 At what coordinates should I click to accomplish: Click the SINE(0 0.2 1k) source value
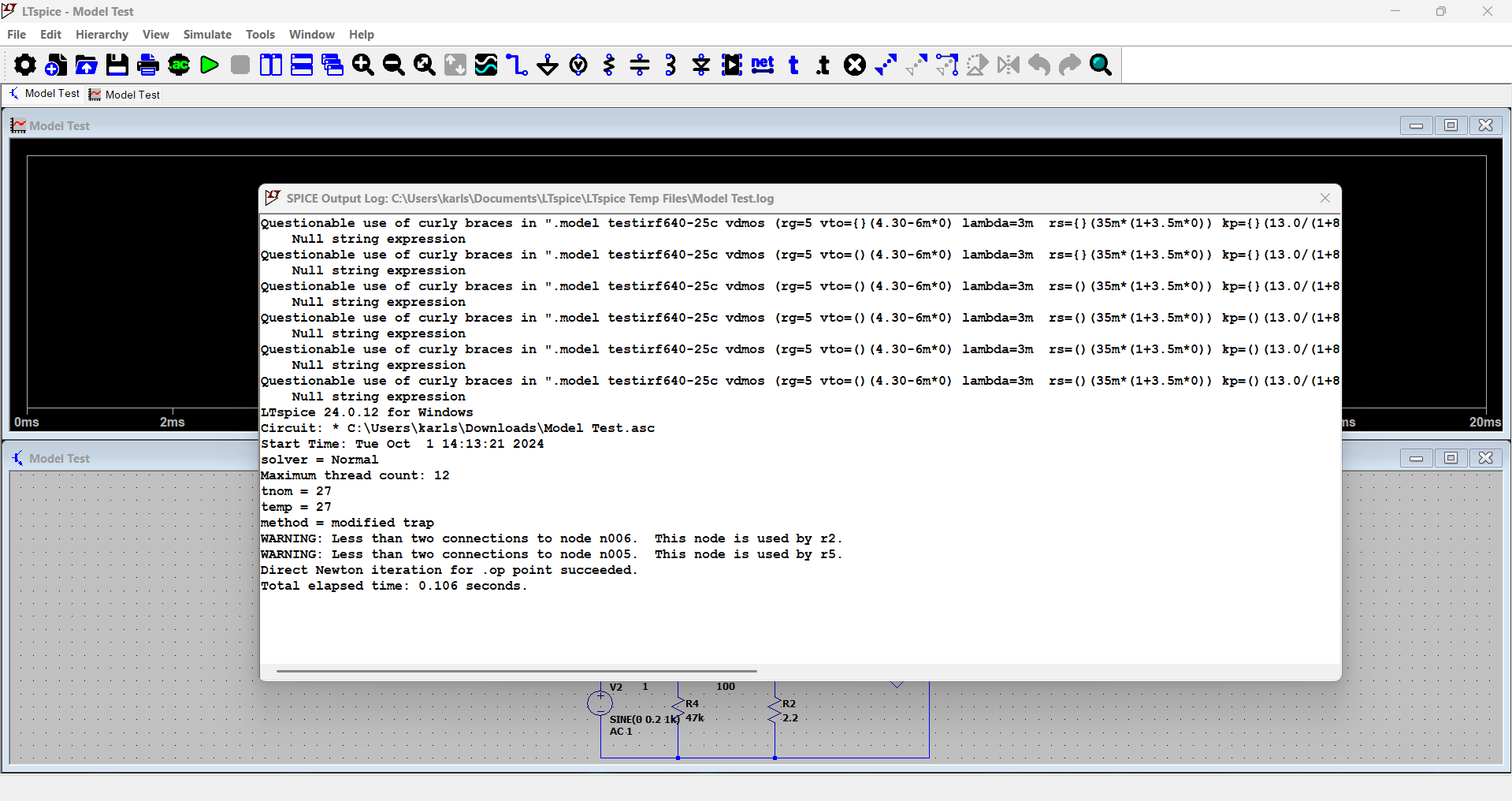(645, 720)
